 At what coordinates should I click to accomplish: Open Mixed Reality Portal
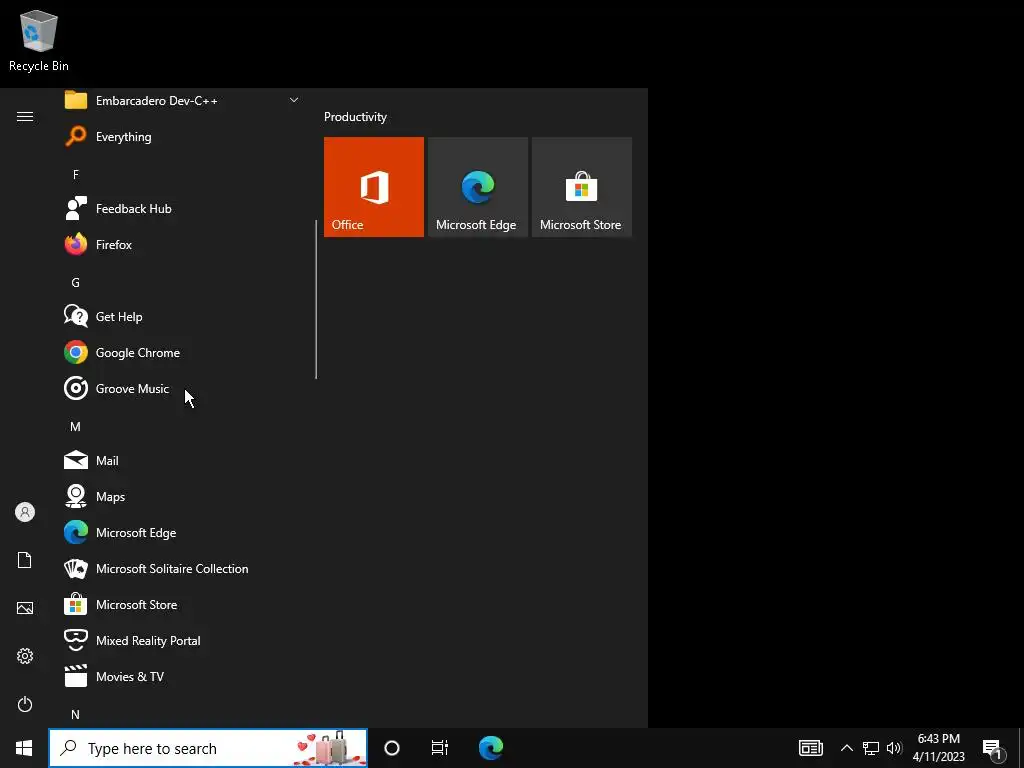coord(181,641)
